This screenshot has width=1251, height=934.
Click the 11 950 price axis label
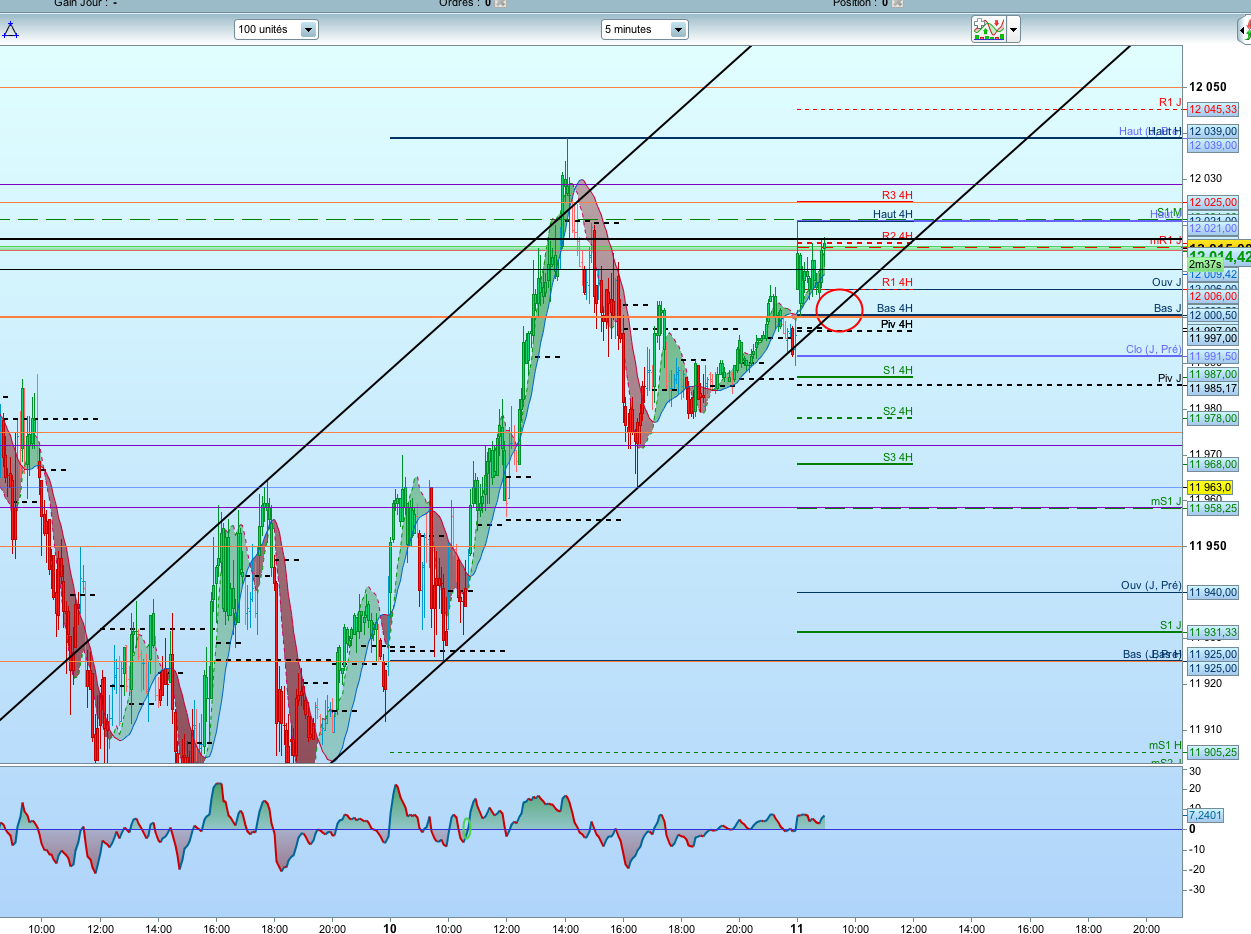click(1207, 546)
